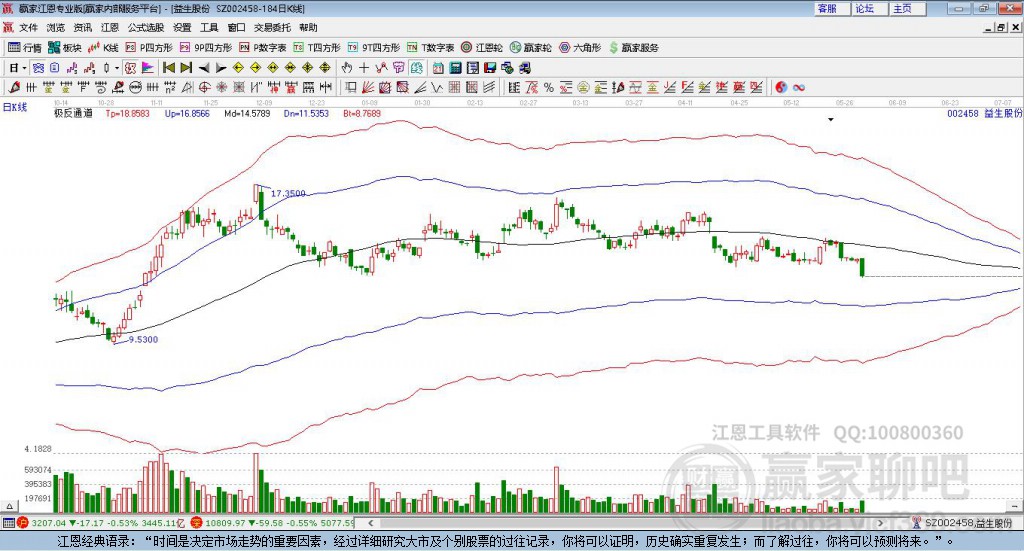The width and height of the screenshot is (1024, 551).
Task: Select the spiral drawing tool
Action: [x=101, y=87]
